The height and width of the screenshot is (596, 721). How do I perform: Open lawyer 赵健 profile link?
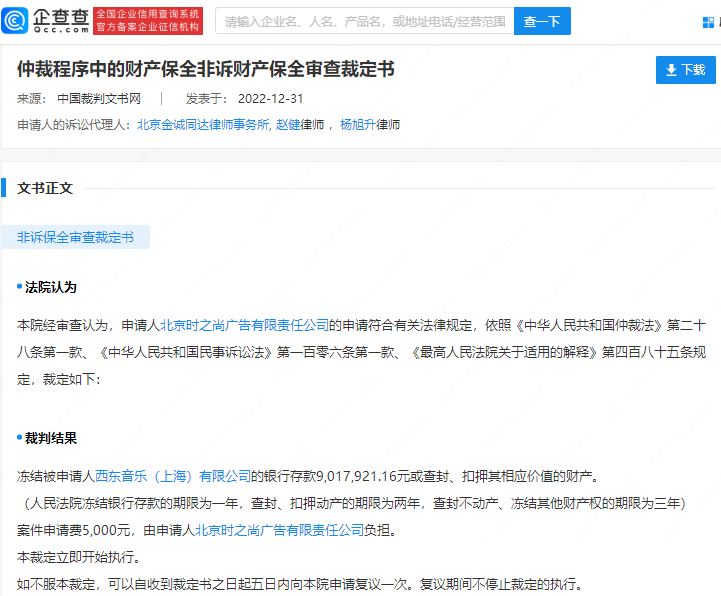(x=288, y=125)
